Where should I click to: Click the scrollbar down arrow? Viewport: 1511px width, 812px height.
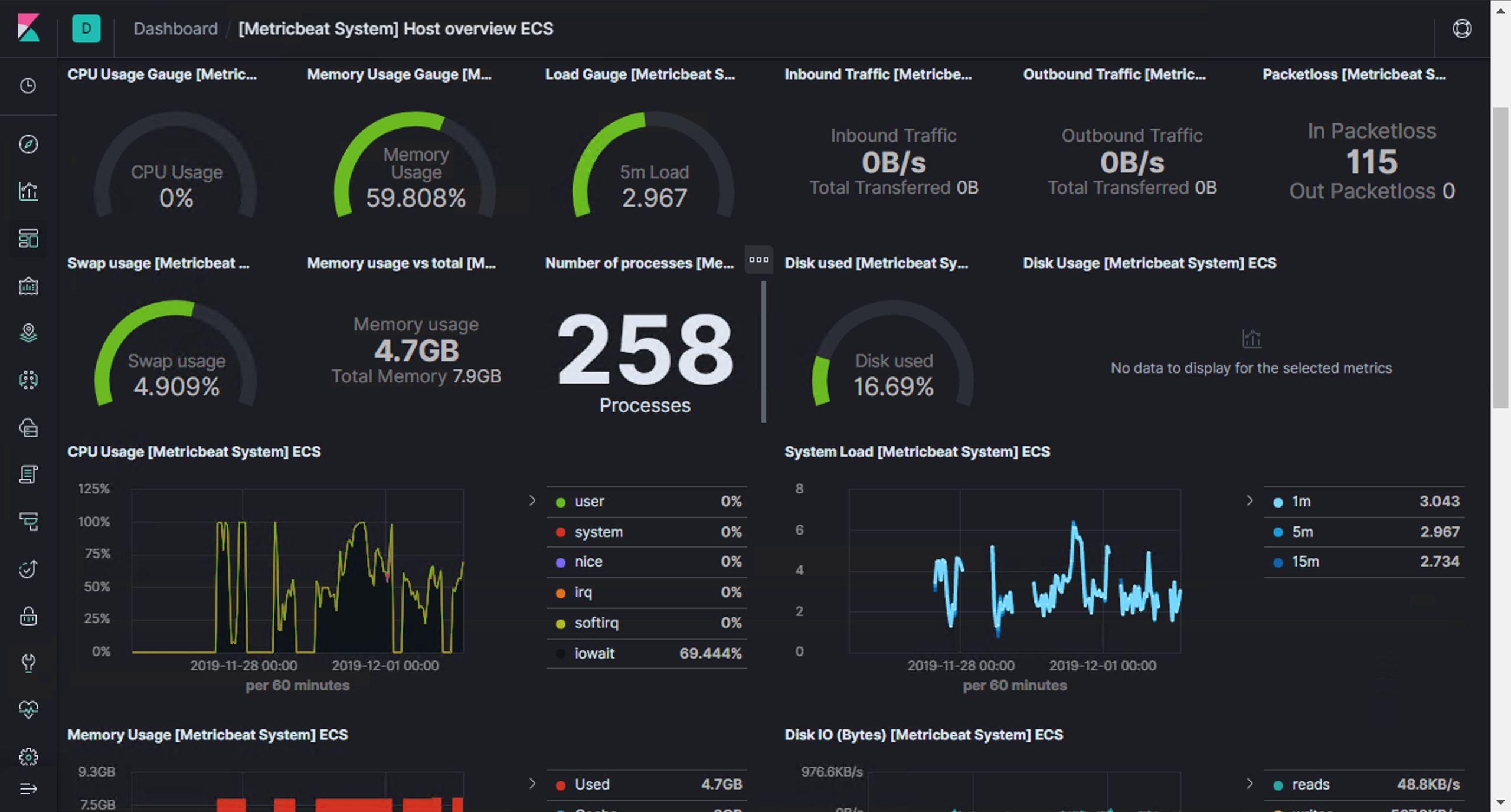coord(1500,803)
